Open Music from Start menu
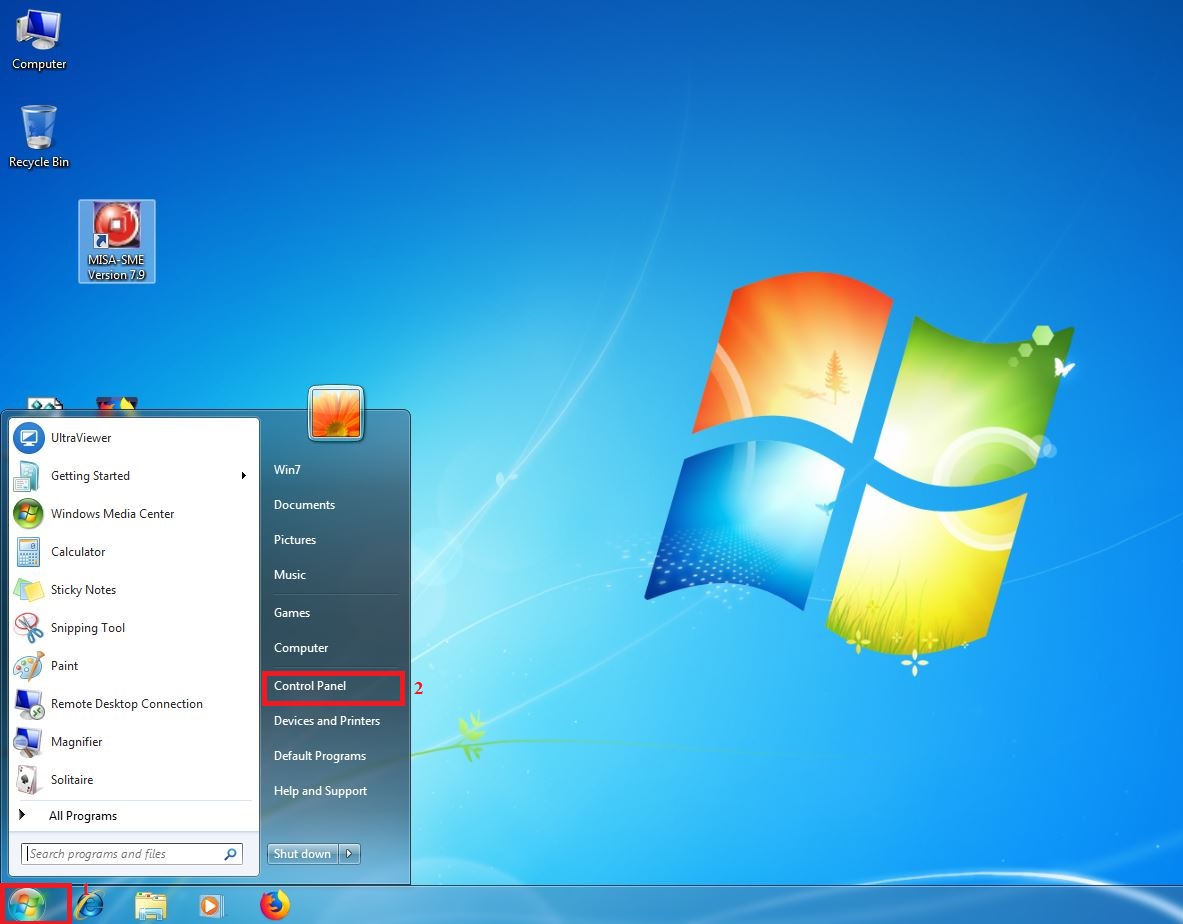The height and width of the screenshot is (924, 1183). [290, 575]
